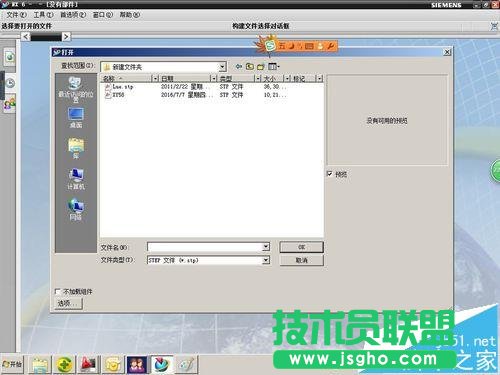Expand the File name (文件名) dropdown arrow

266,247
